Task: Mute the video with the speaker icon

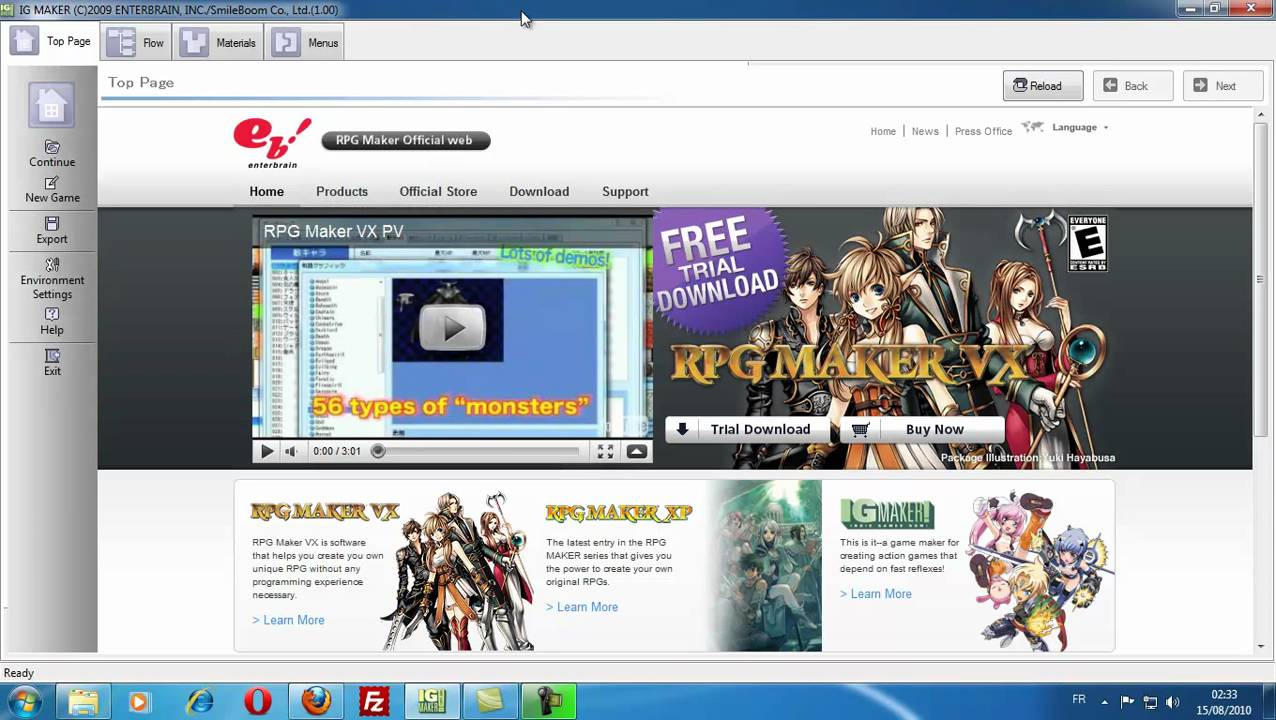Action: click(x=291, y=452)
